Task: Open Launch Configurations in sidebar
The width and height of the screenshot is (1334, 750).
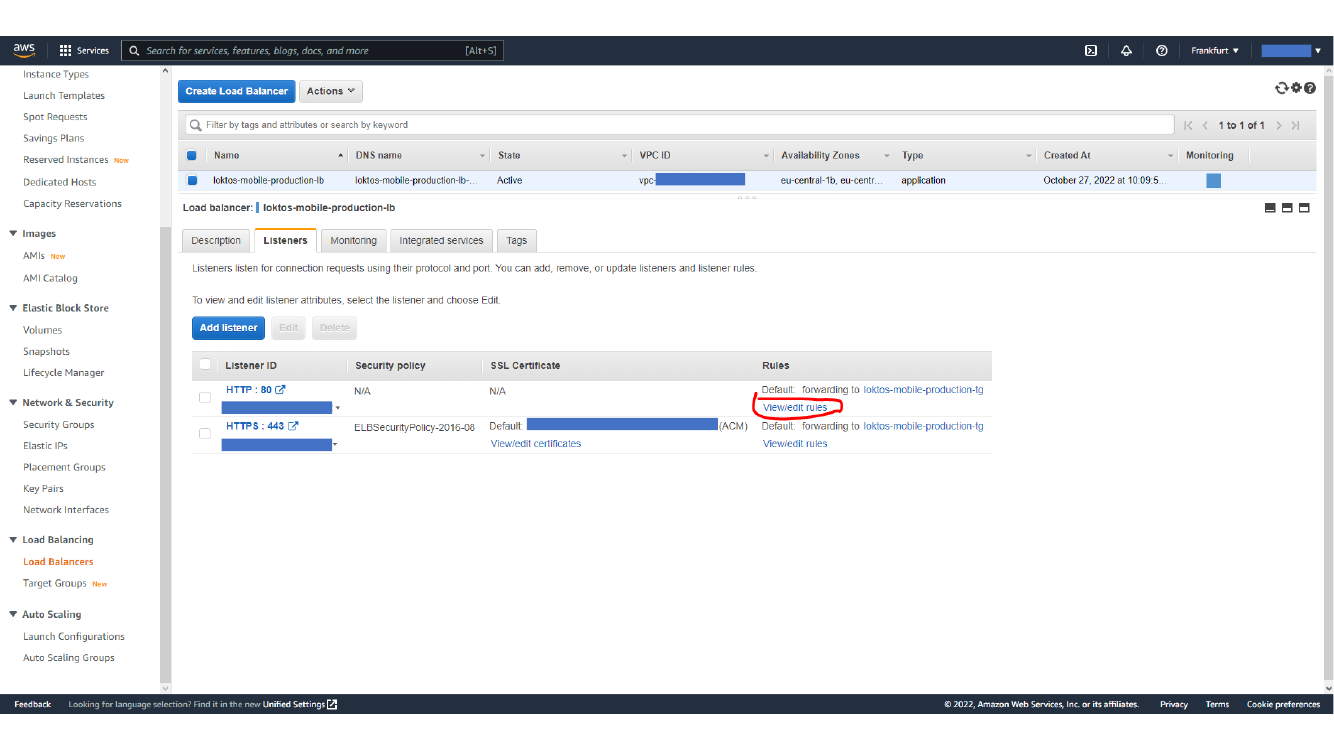Action: [x=74, y=637]
